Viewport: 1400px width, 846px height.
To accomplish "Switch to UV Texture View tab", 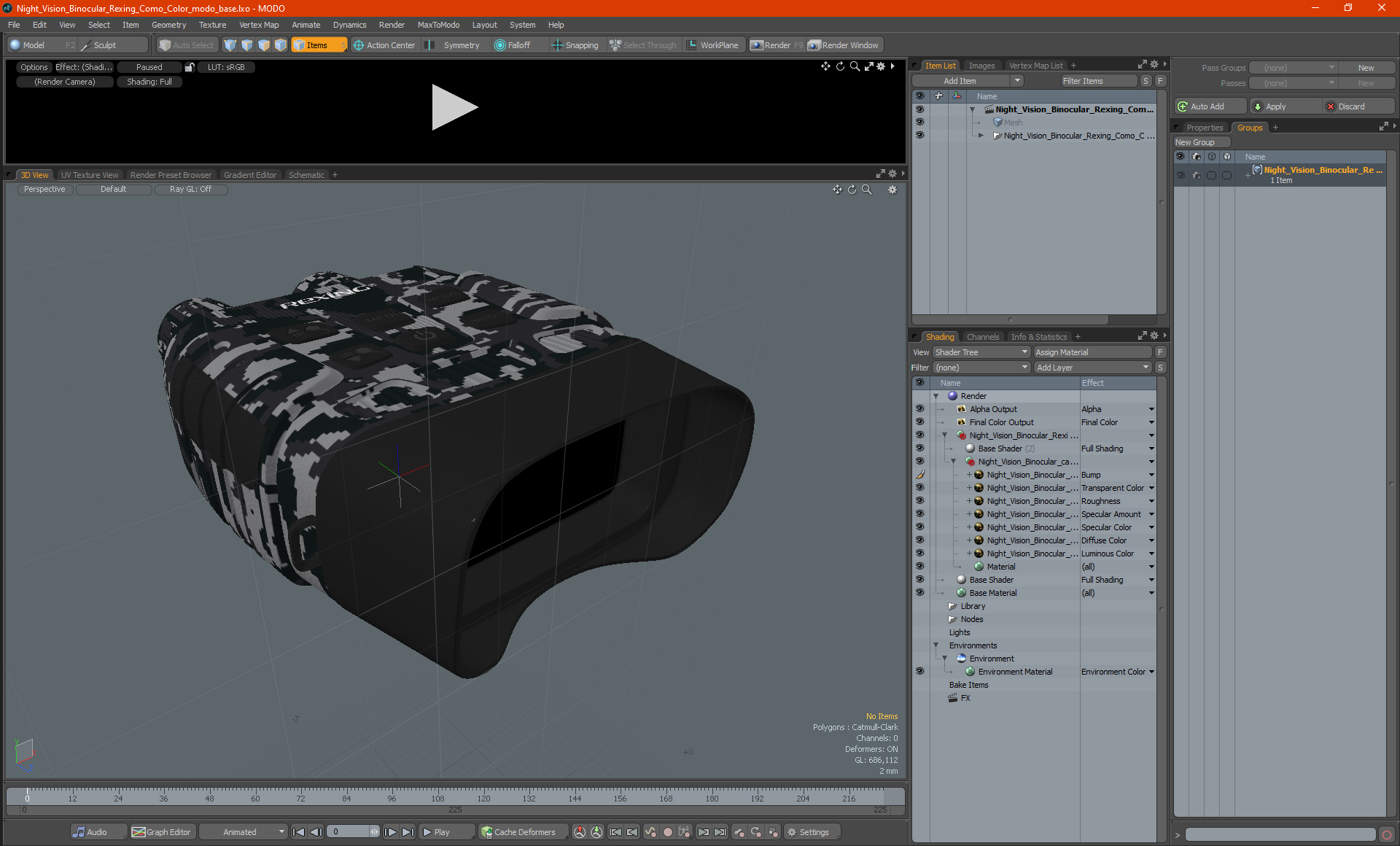I will coord(90,175).
